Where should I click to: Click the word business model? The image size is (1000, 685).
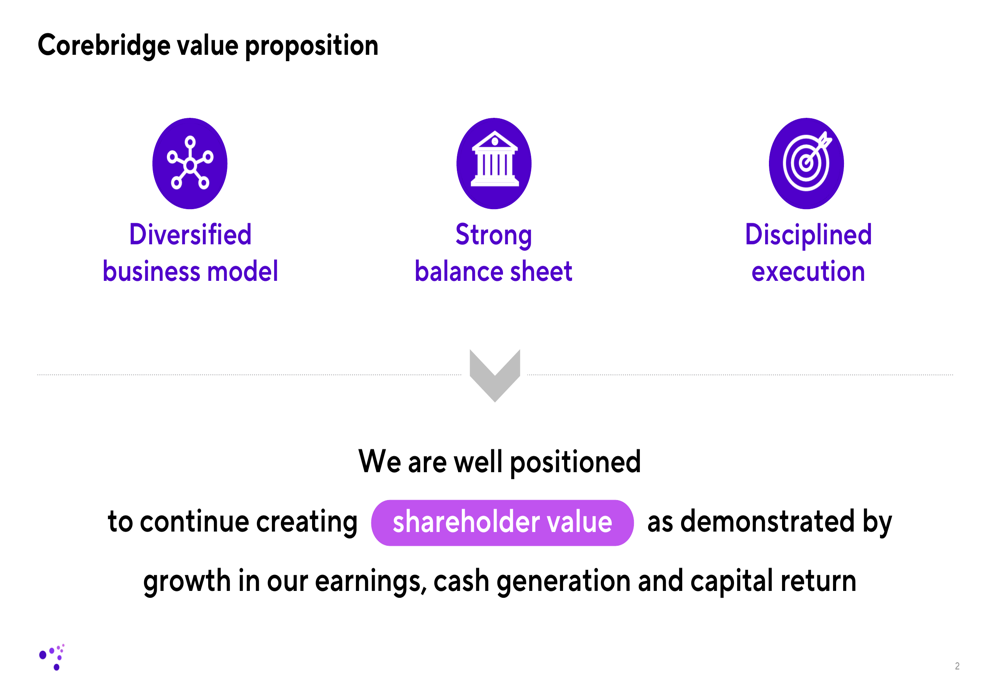pyautogui.click(x=190, y=272)
